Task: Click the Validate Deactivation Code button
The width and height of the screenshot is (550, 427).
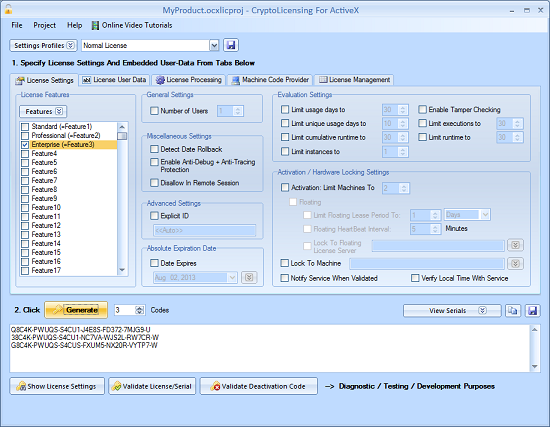Action: pyautogui.click(x=259, y=386)
